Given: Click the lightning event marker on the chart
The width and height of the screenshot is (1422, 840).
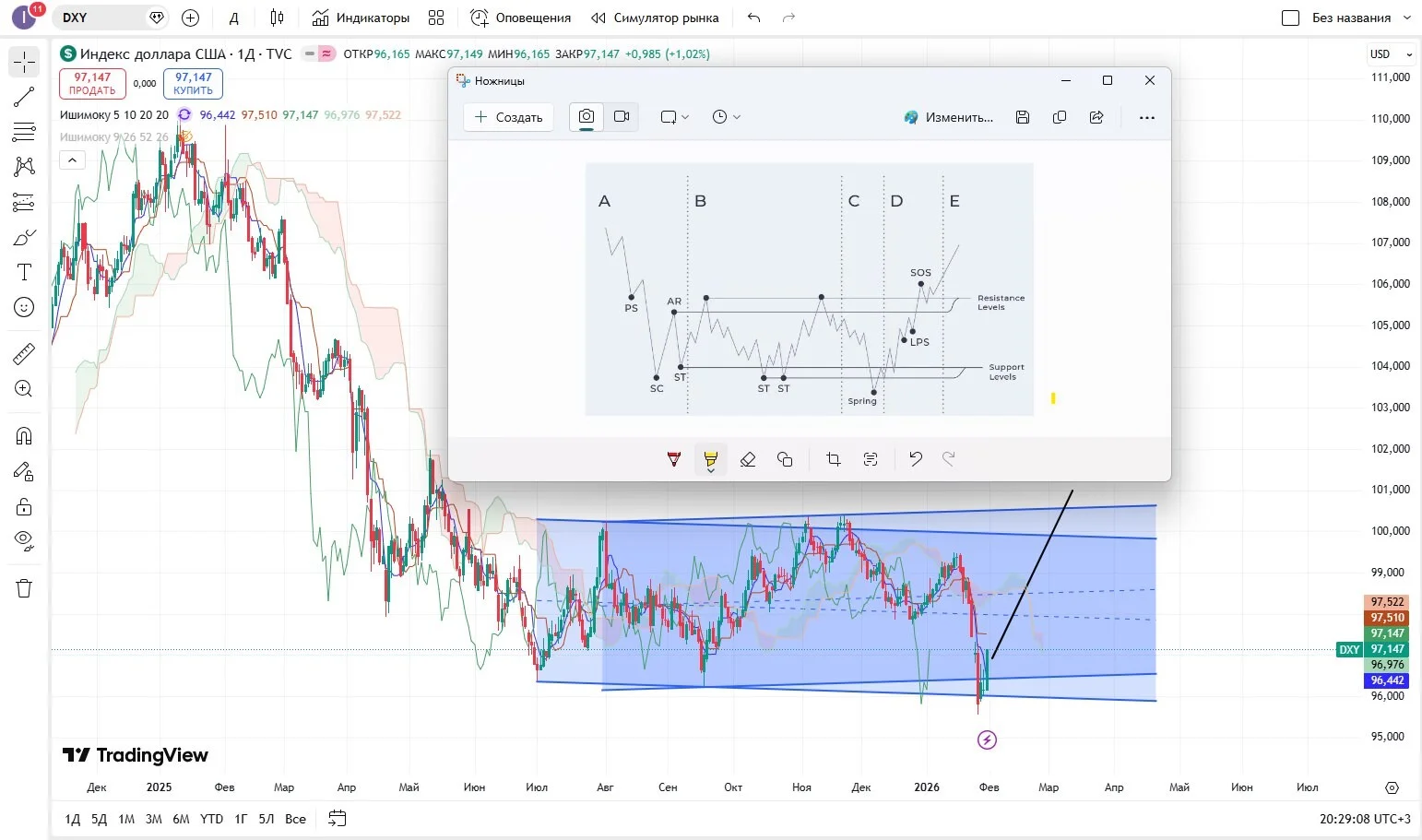Looking at the screenshot, I should point(987,739).
